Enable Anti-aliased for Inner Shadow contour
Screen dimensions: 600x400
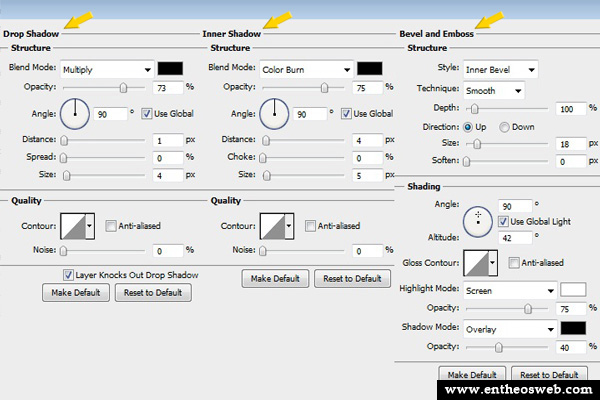click(312, 226)
